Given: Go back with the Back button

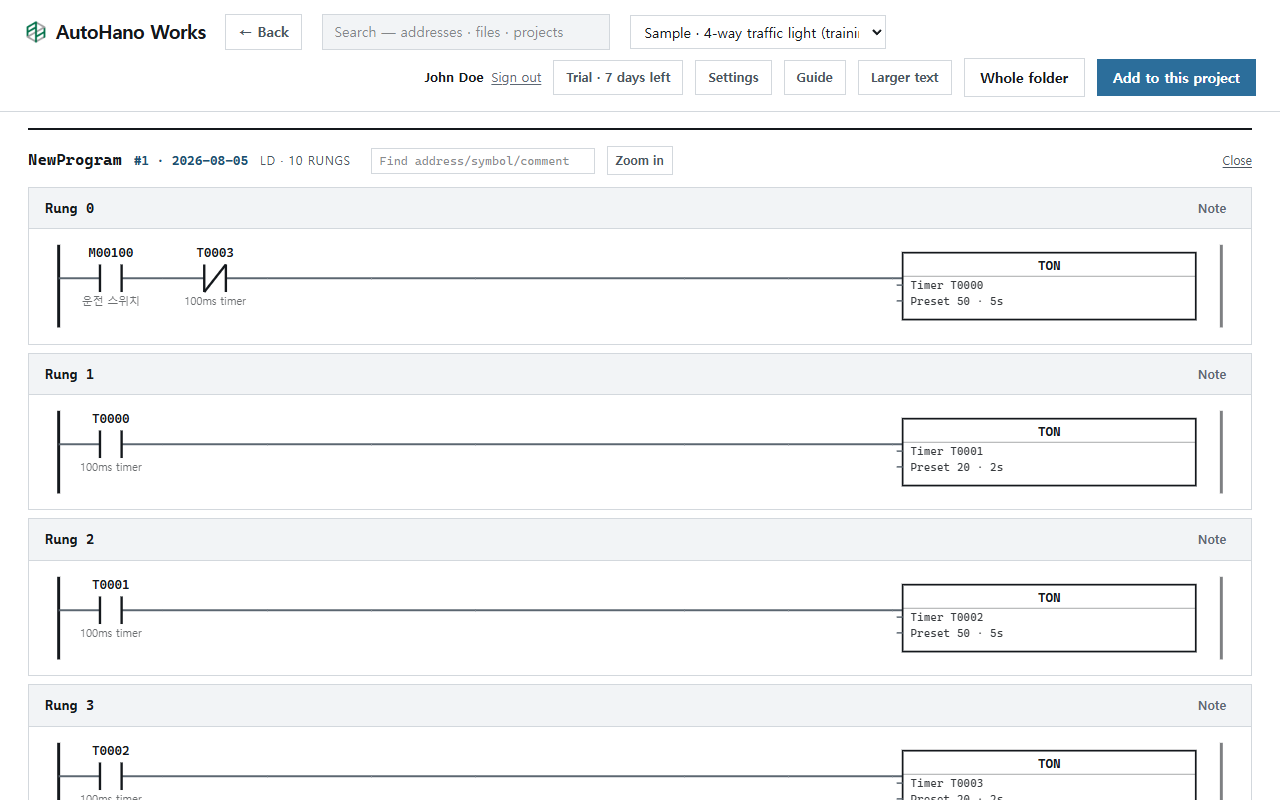Looking at the screenshot, I should 263,32.
